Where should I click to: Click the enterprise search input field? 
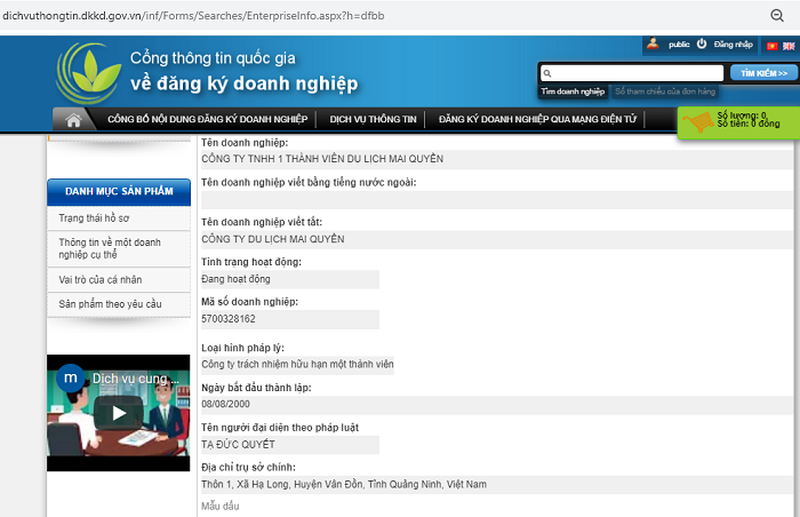632,73
